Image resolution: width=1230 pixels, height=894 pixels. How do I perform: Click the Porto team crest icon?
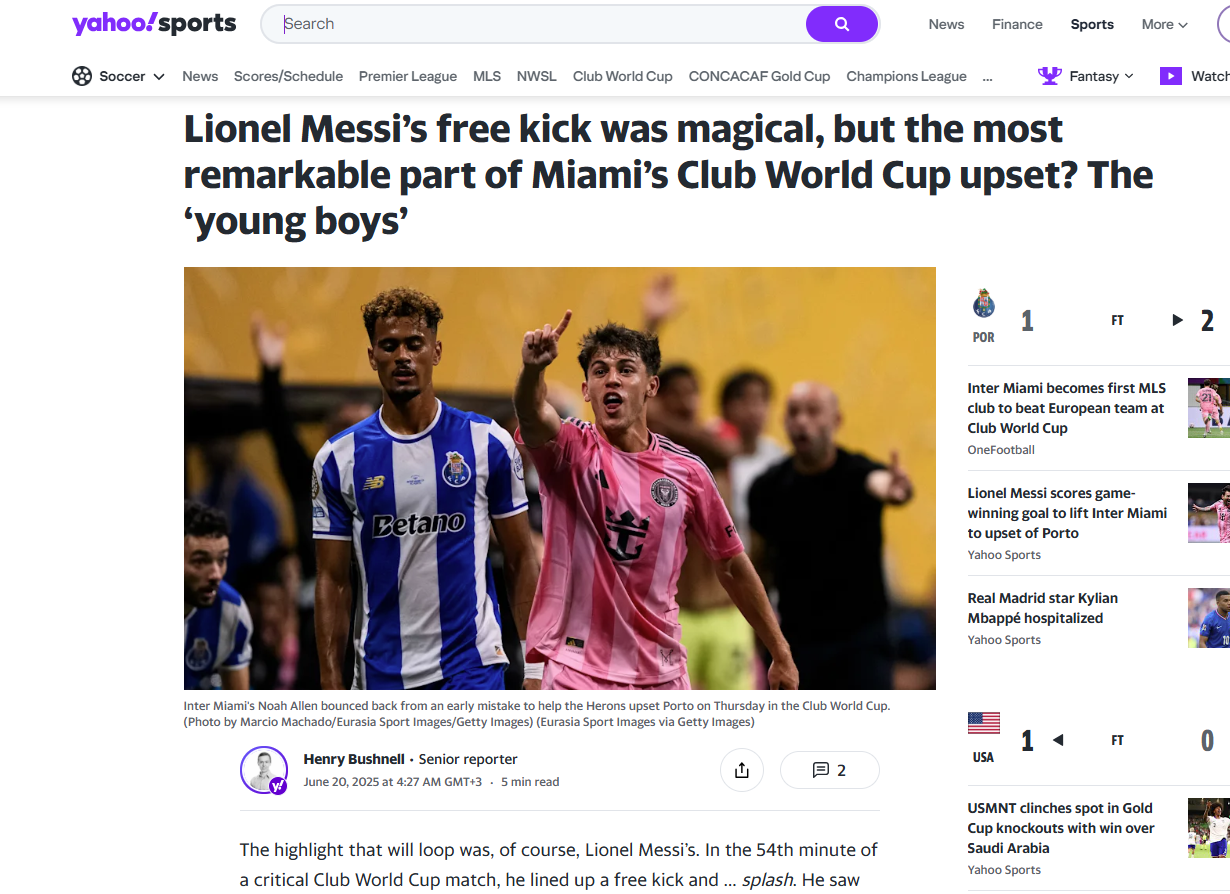click(984, 304)
